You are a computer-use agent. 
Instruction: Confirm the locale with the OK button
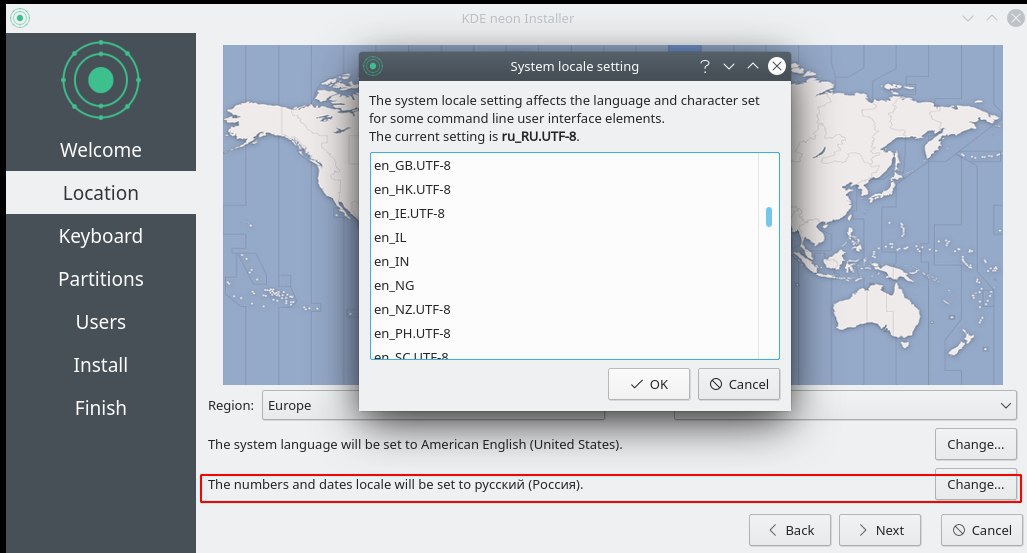click(648, 384)
